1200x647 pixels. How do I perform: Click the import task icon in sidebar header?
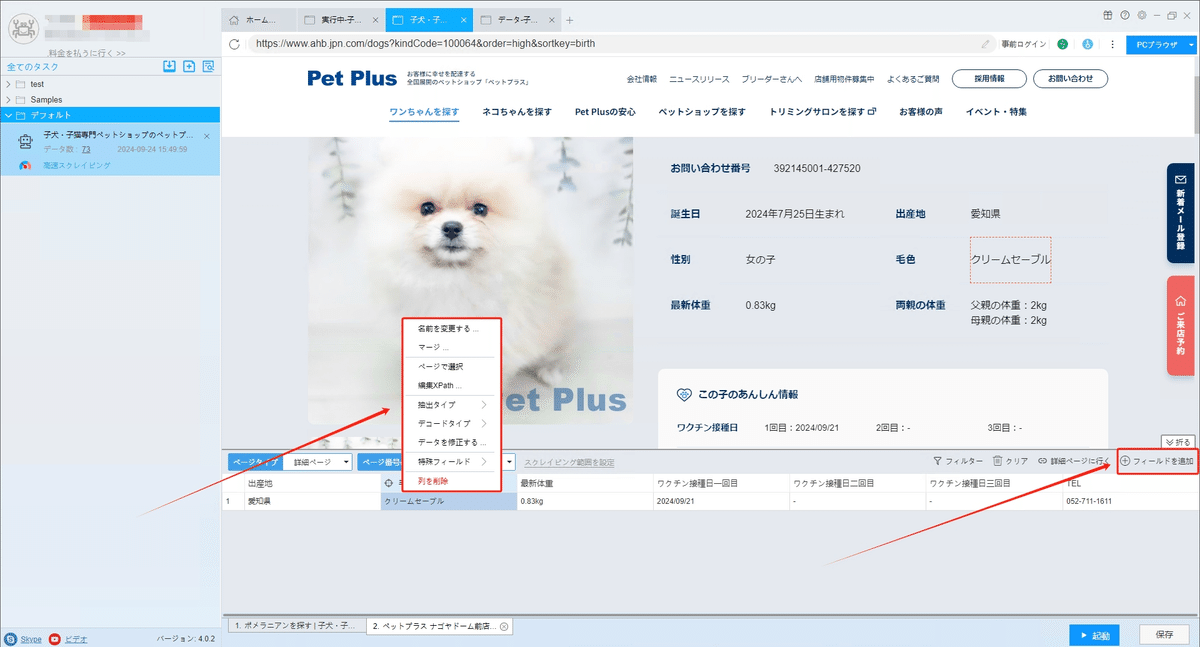169,67
